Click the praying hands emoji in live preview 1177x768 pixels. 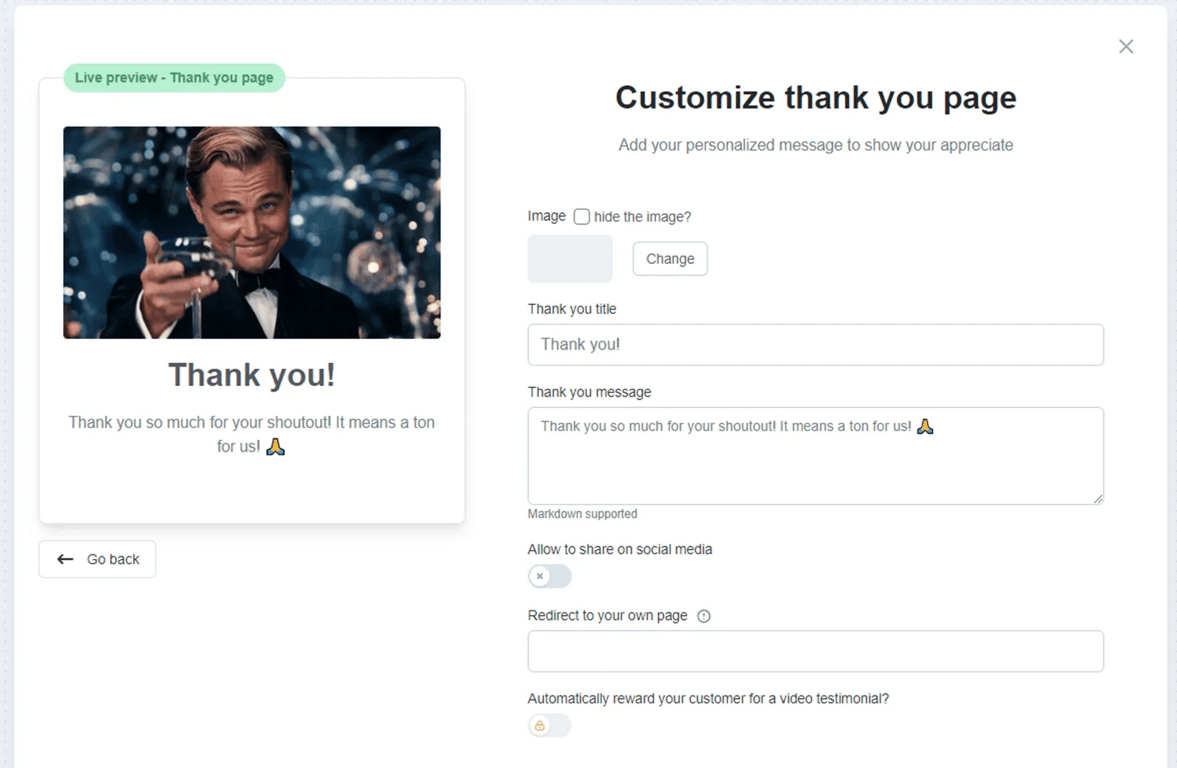(x=275, y=446)
